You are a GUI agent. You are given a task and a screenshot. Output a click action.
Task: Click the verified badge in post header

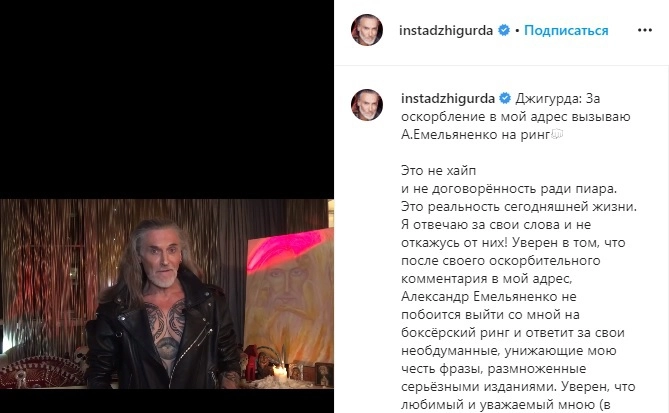[504, 30]
